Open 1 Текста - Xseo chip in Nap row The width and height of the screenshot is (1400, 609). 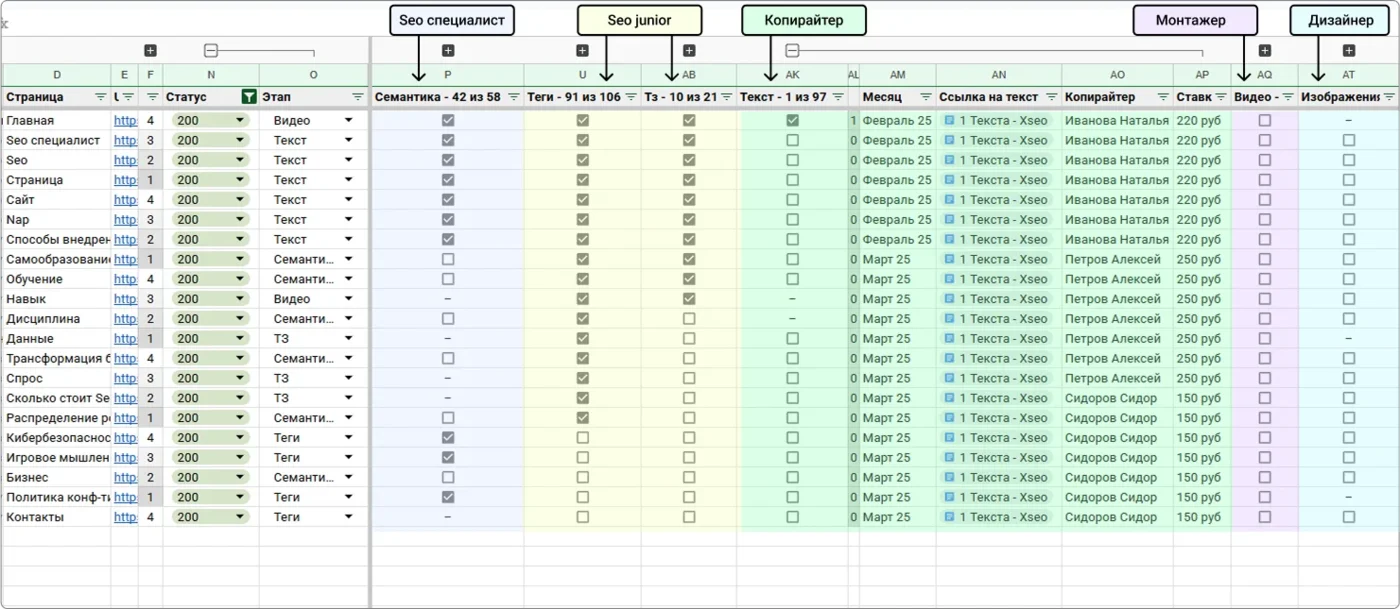coord(996,219)
